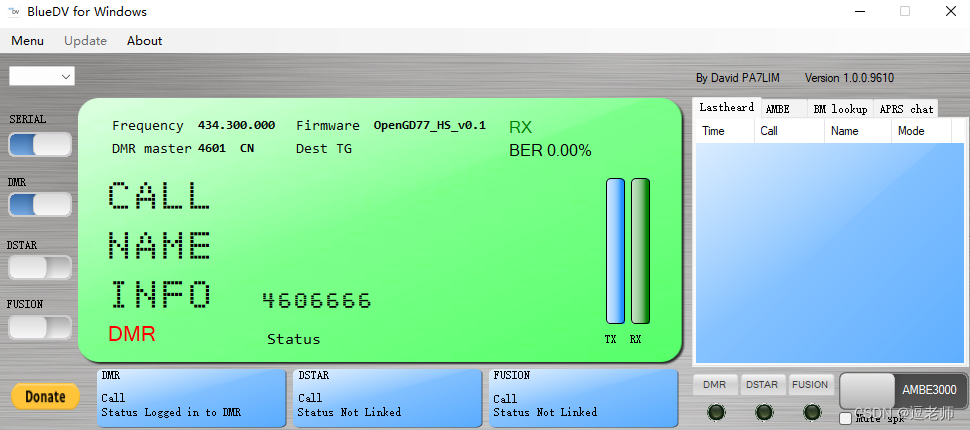This screenshot has height=430, width=970.
Task: Click the Mode column header
Action: (x=921, y=131)
